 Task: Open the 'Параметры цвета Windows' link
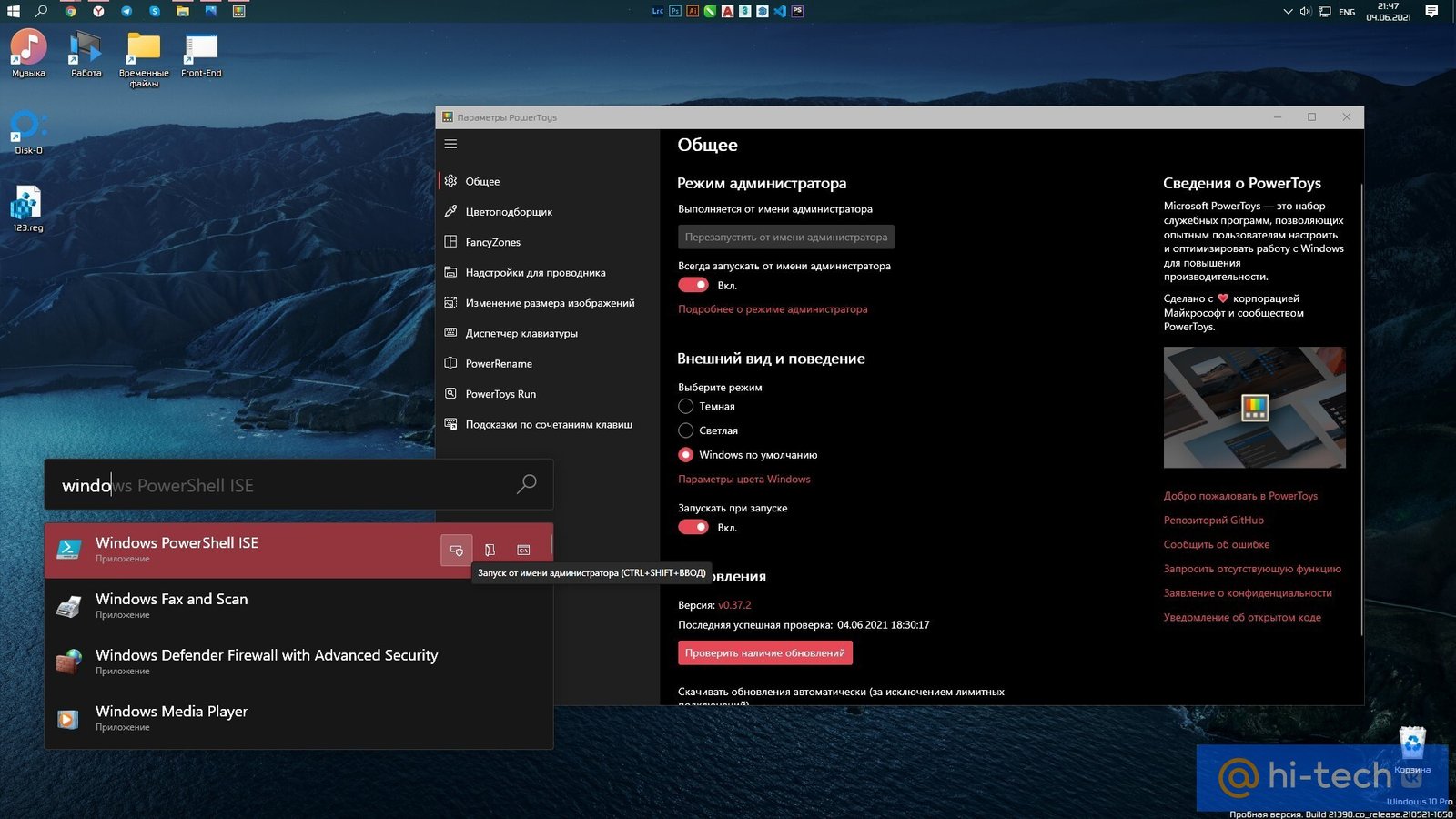(743, 479)
